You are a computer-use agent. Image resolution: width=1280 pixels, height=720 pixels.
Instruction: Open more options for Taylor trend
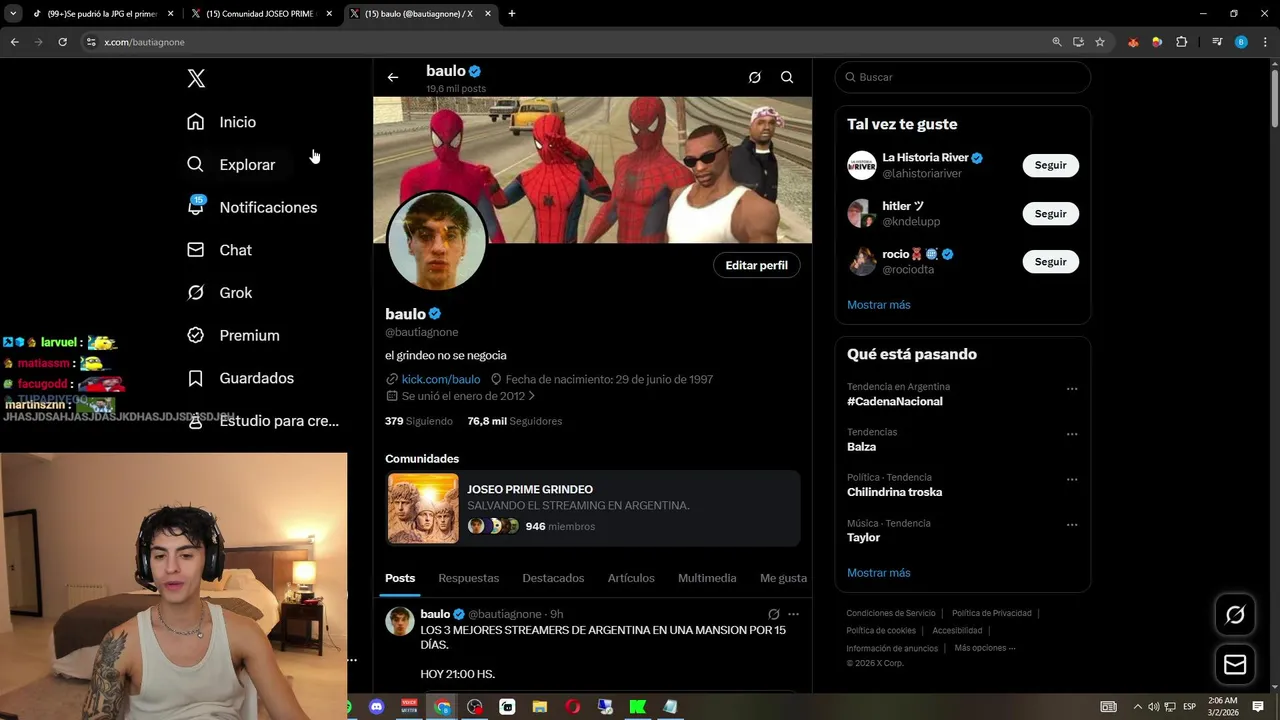tap(1072, 525)
